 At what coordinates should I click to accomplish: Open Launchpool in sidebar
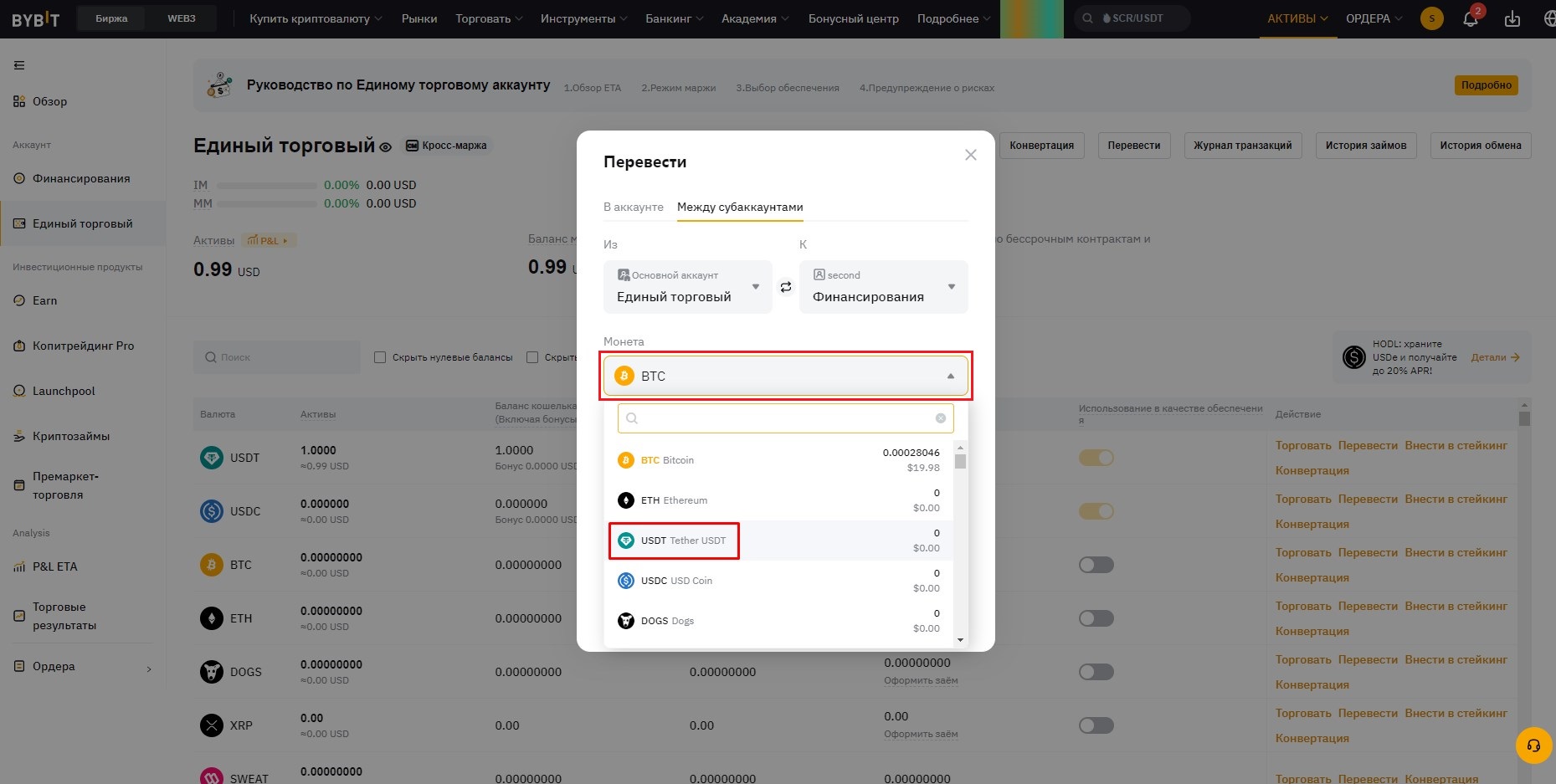click(x=64, y=391)
